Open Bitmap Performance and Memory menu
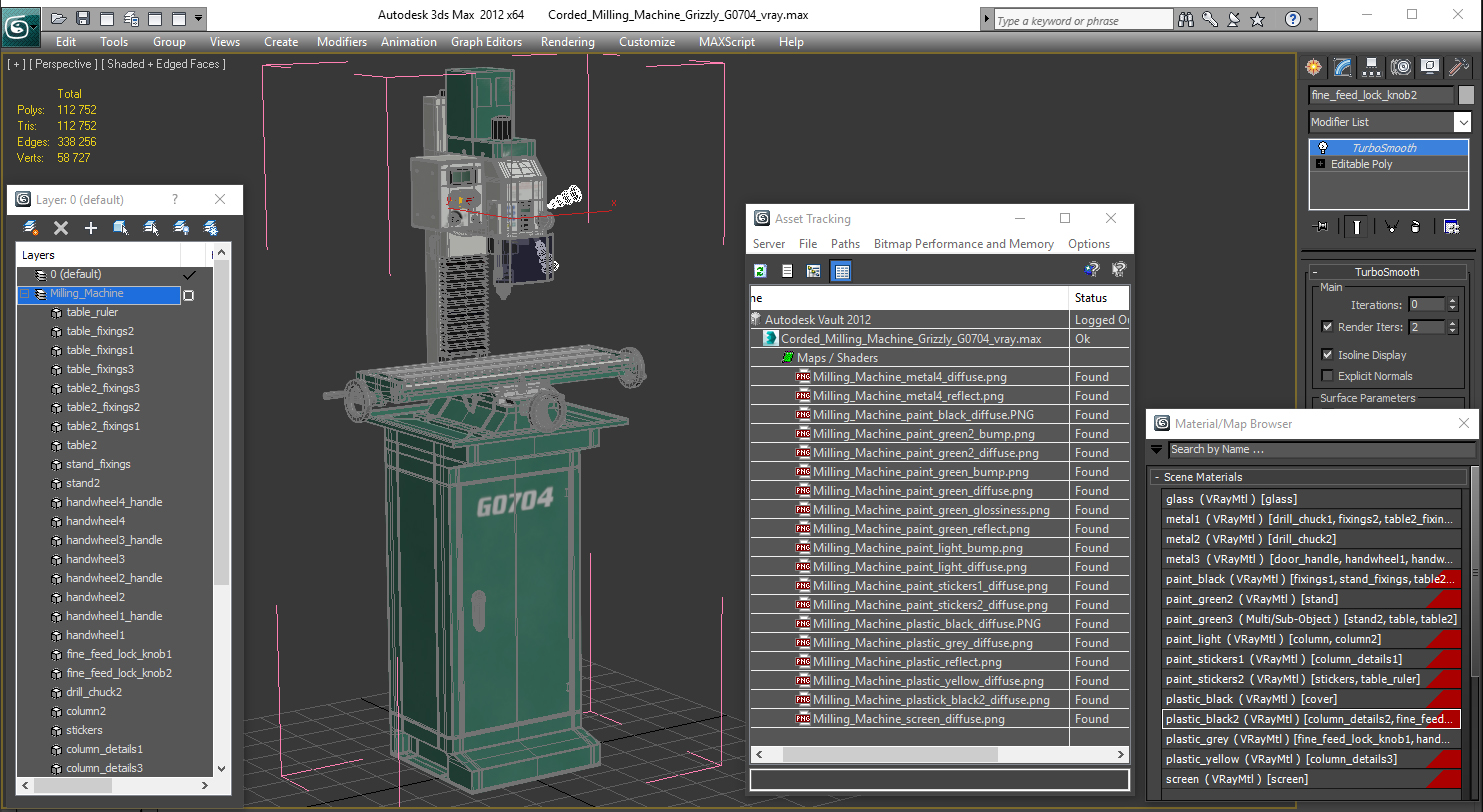 (963, 244)
